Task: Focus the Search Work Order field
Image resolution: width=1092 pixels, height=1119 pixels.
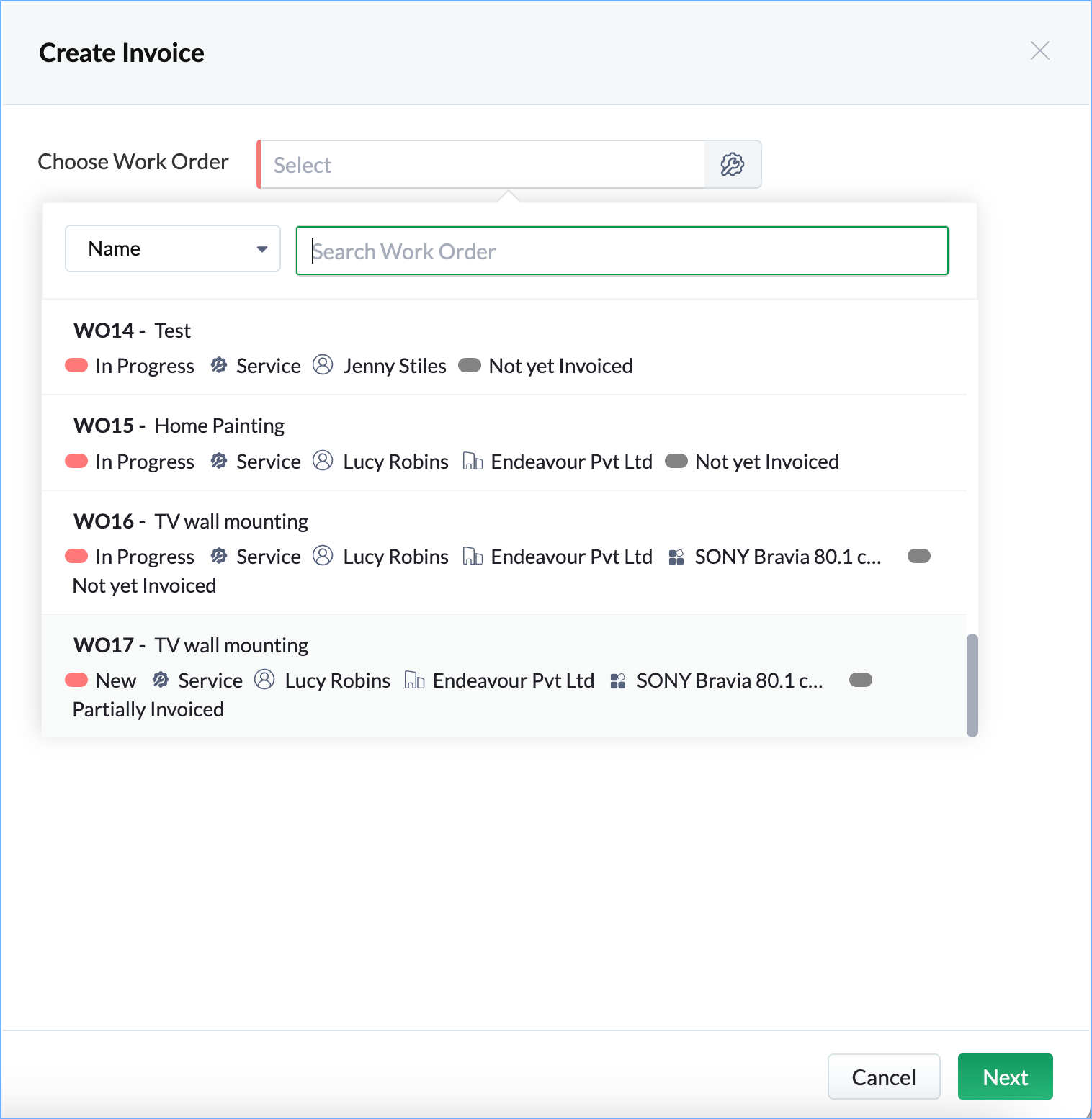Action: click(622, 251)
